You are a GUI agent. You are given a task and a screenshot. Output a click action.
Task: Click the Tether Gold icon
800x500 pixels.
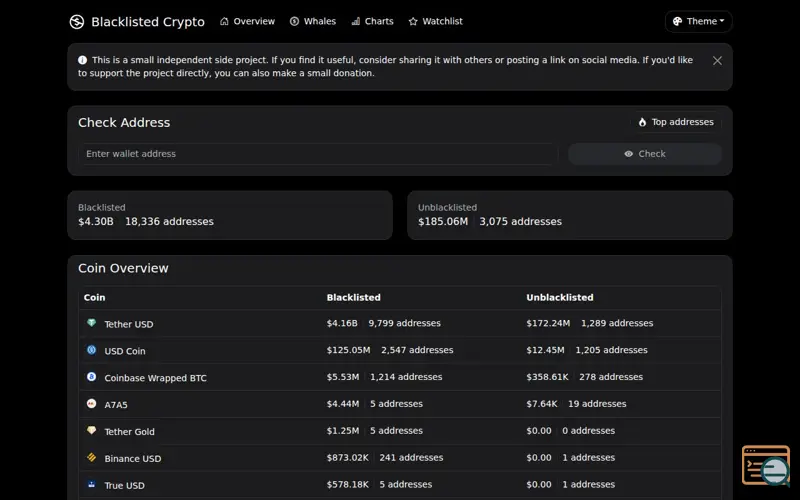pos(91,430)
